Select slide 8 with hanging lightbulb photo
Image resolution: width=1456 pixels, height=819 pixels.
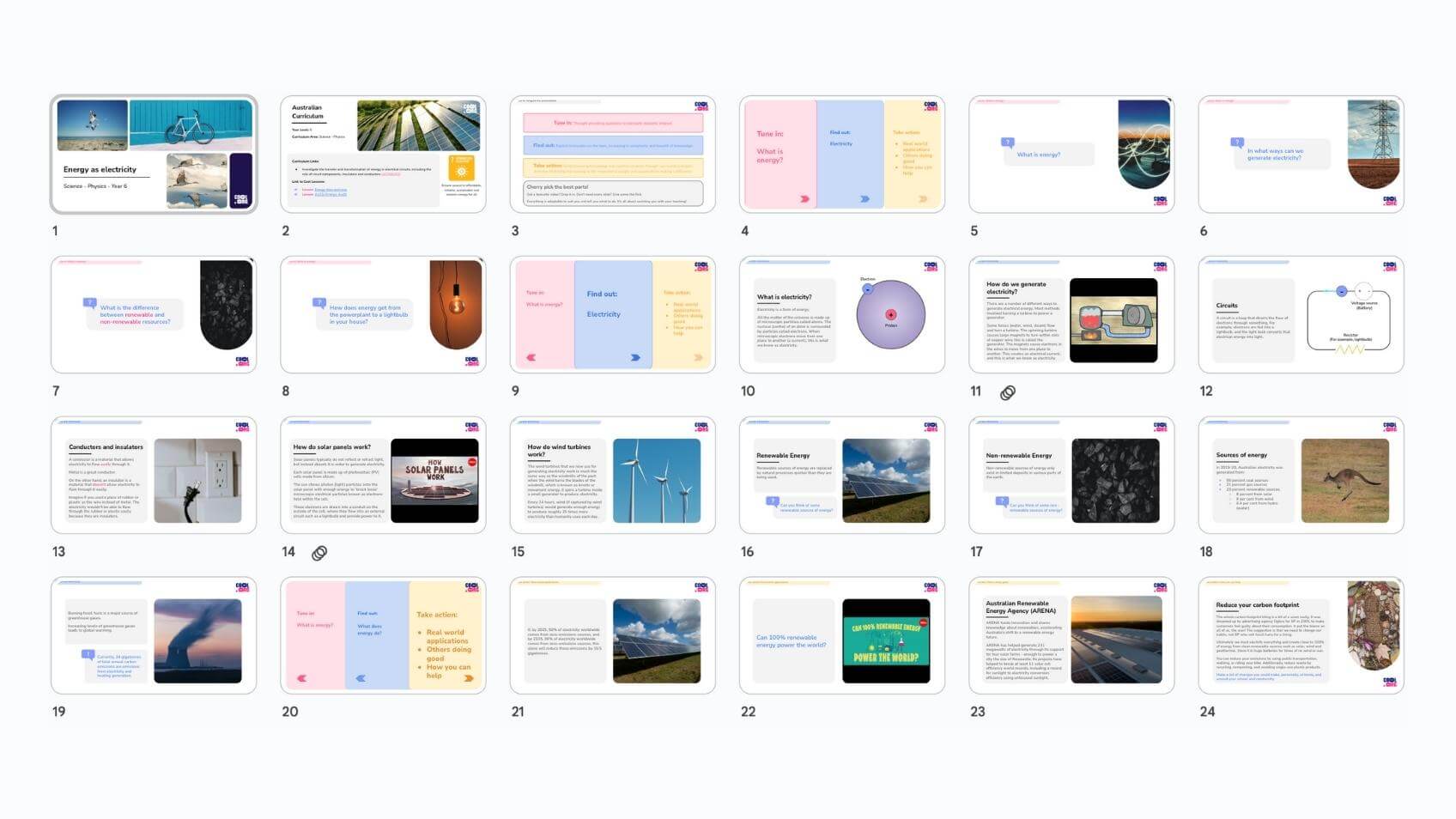point(383,315)
